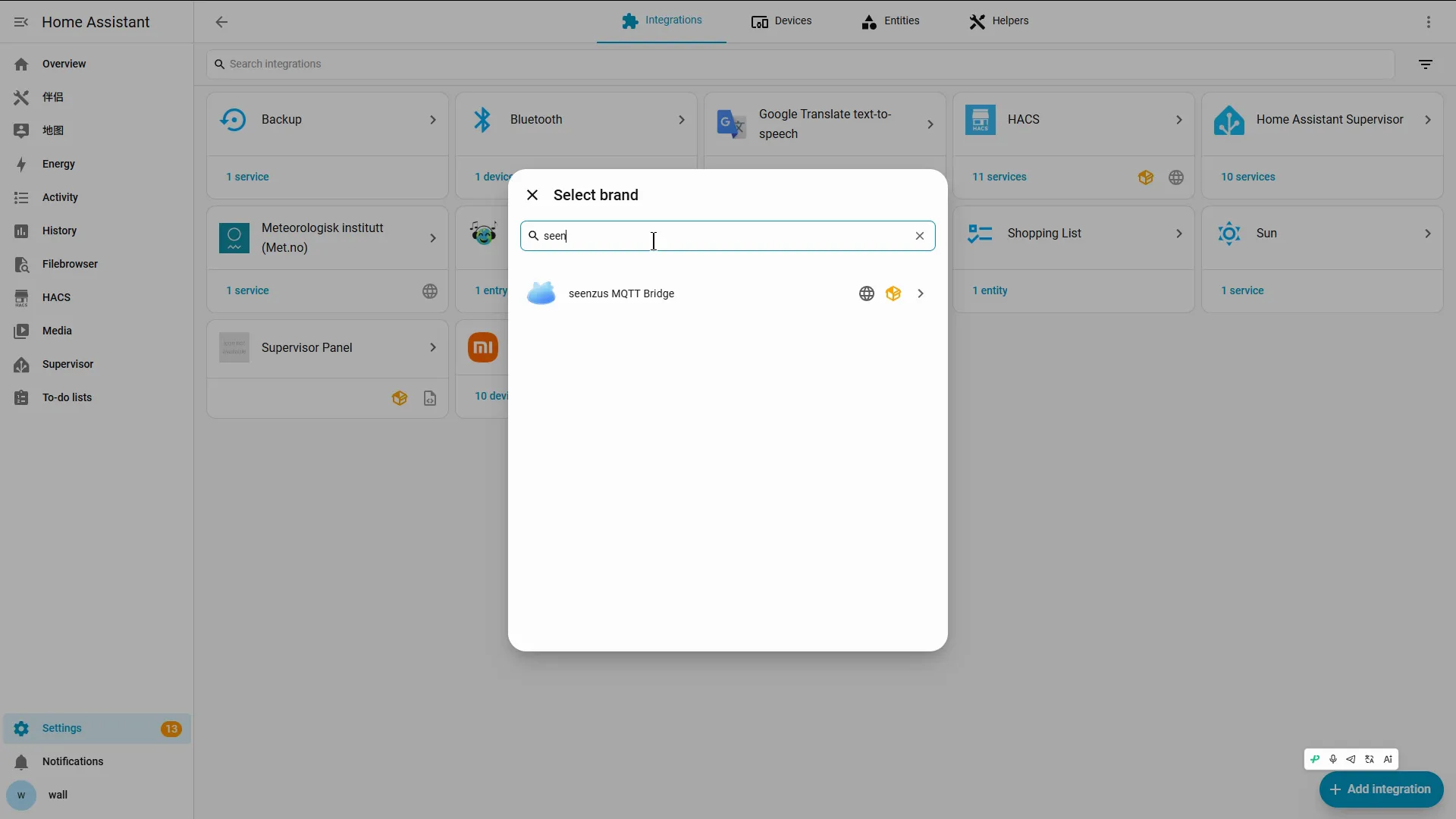This screenshot has height=819, width=1456.
Task: Click the YAML file icon on Supervisor Panel card
Action: coord(430,398)
